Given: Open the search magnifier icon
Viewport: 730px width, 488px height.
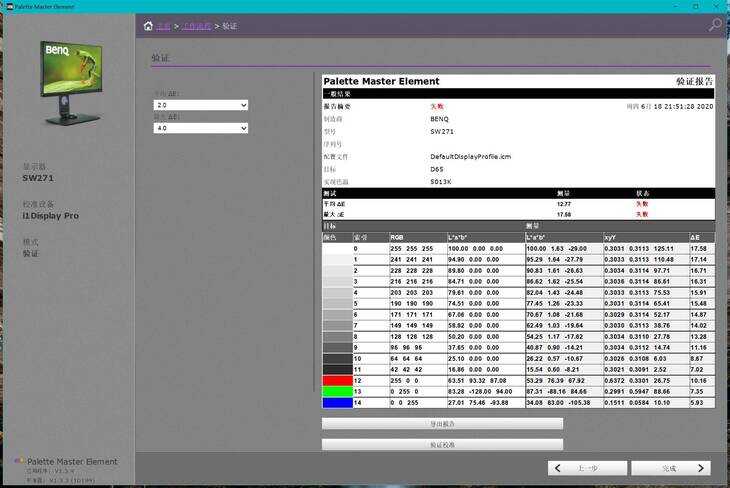Looking at the screenshot, I should pyautogui.click(x=715, y=25).
